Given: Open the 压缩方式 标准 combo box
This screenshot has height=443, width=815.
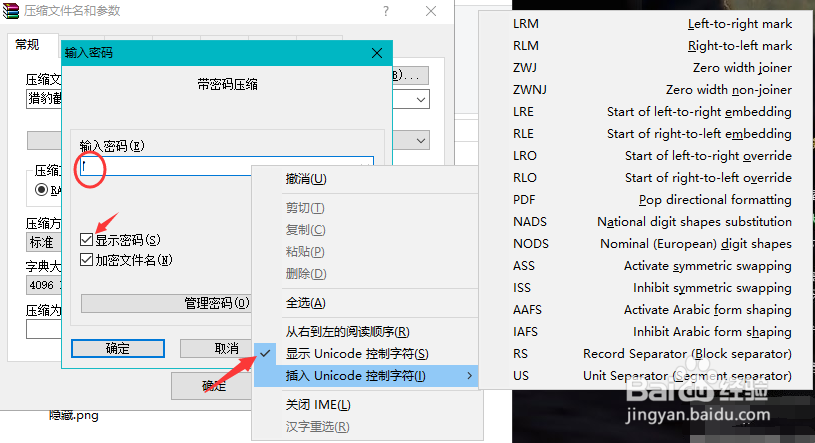Looking at the screenshot, I should point(44,242).
